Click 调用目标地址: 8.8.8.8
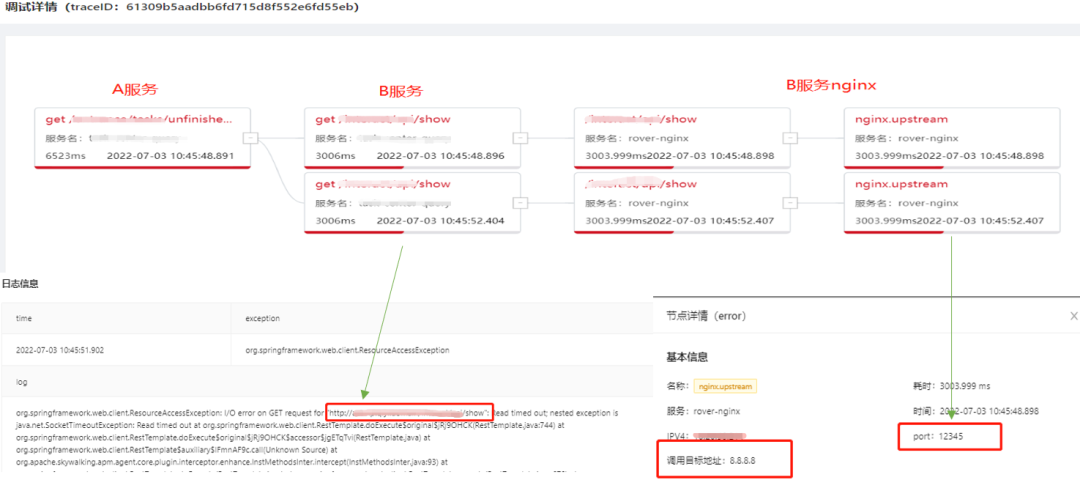 pyautogui.click(x=712, y=459)
